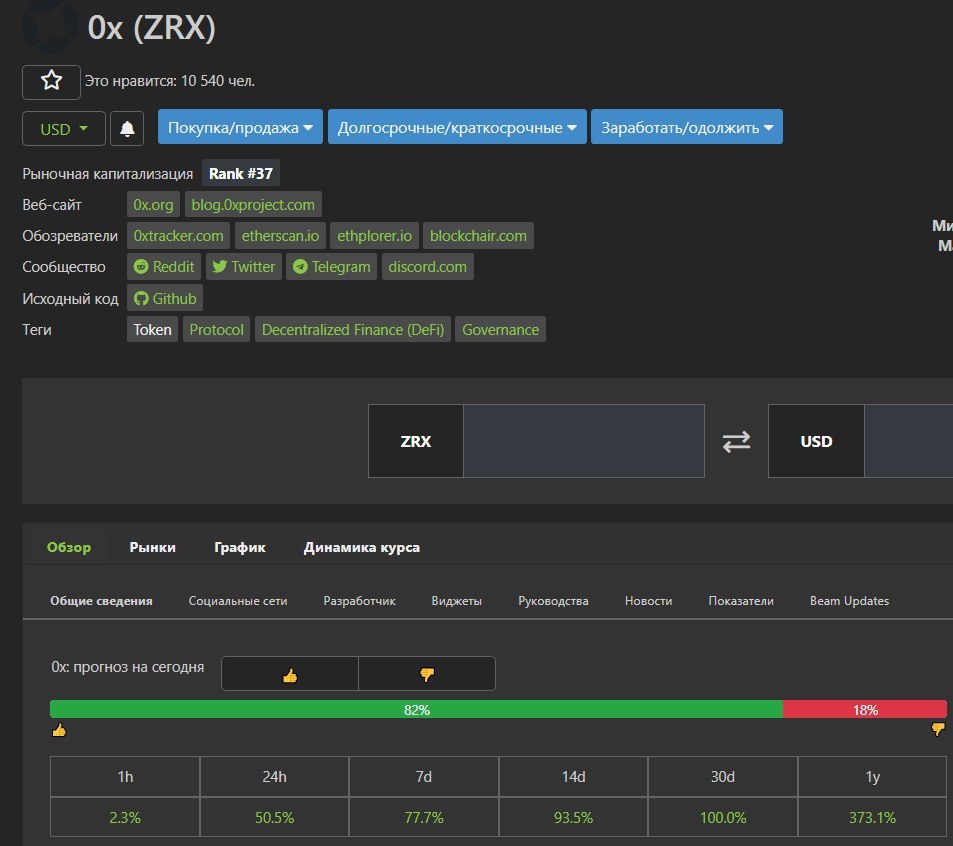Select the Виджеты subtab
Screen dimensions: 953x846
(456, 600)
